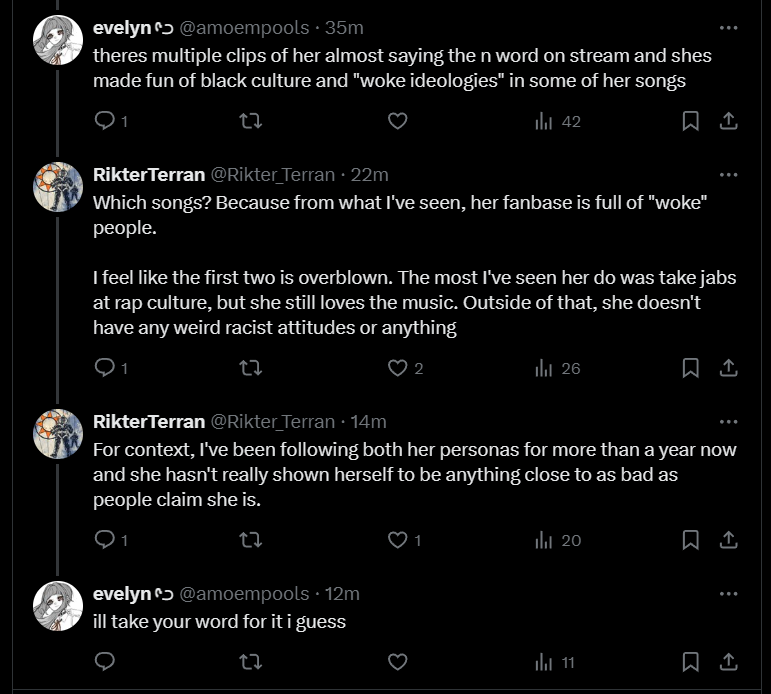Share evelyn's tweet posted 35m ago
The width and height of the screenshot is (771, 694).
click(729, 121)
